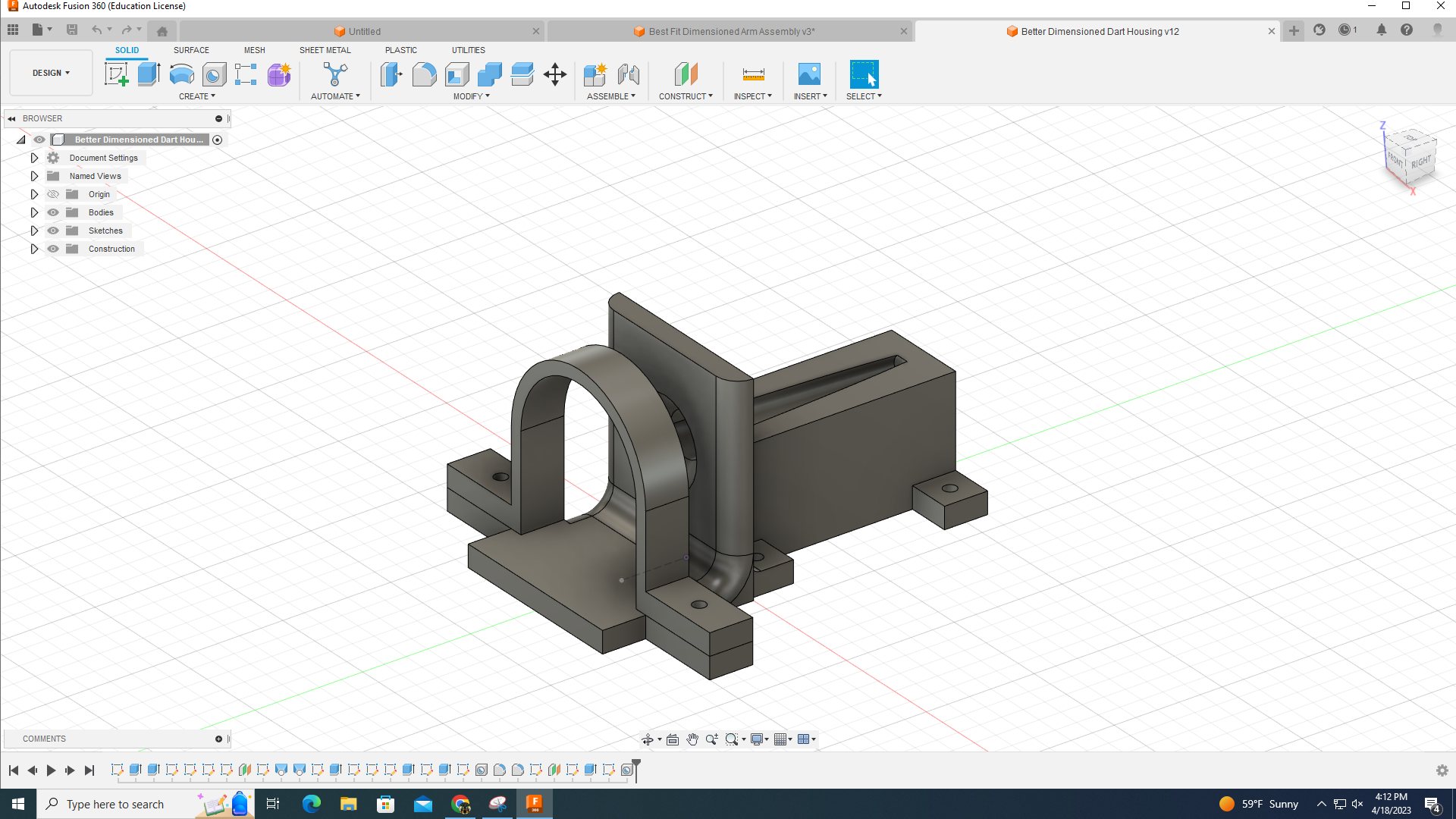Select Zoom Window from navigation bar

point(733,739)
